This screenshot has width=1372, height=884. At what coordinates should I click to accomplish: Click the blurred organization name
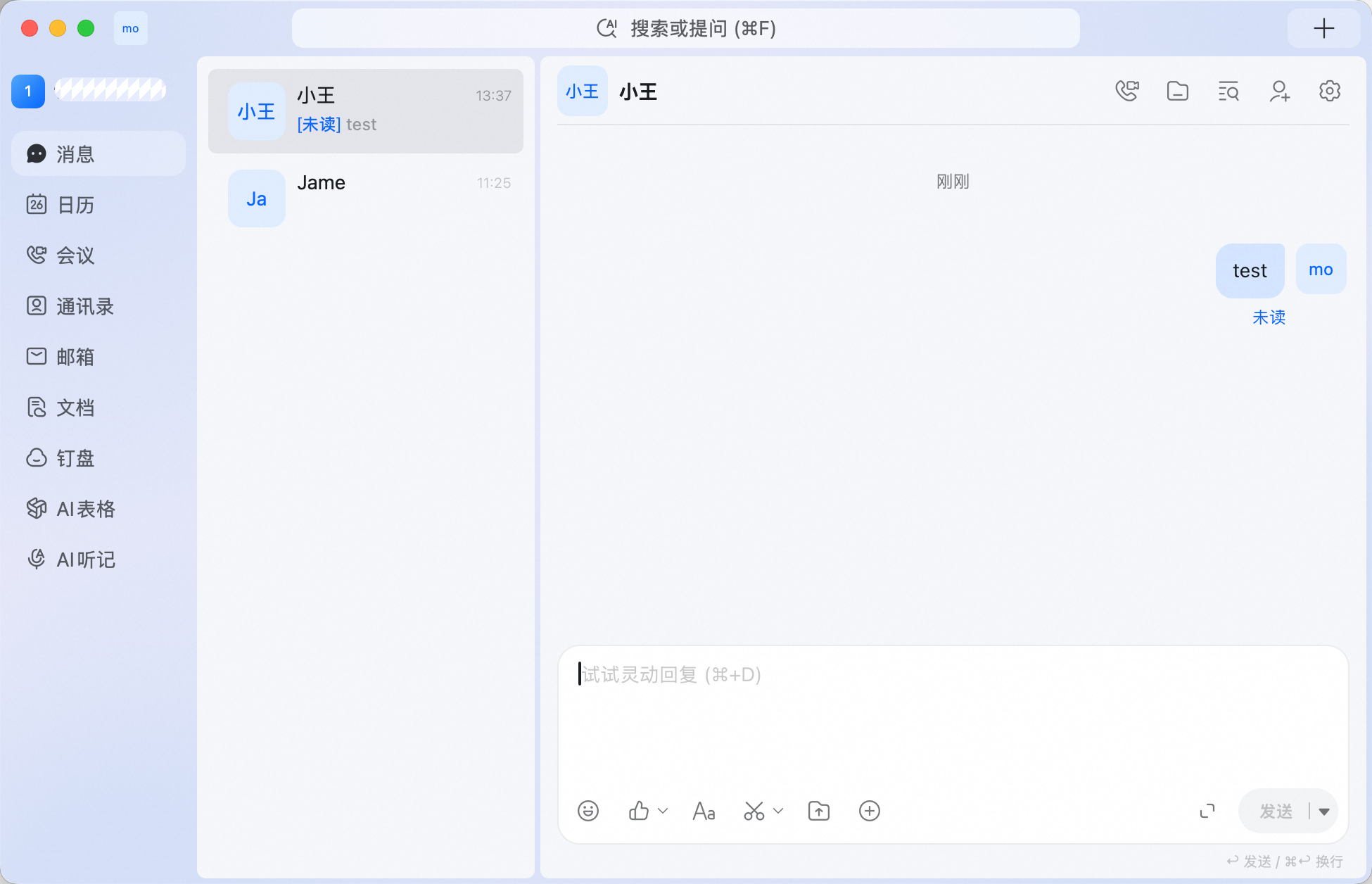pos(110,89)
